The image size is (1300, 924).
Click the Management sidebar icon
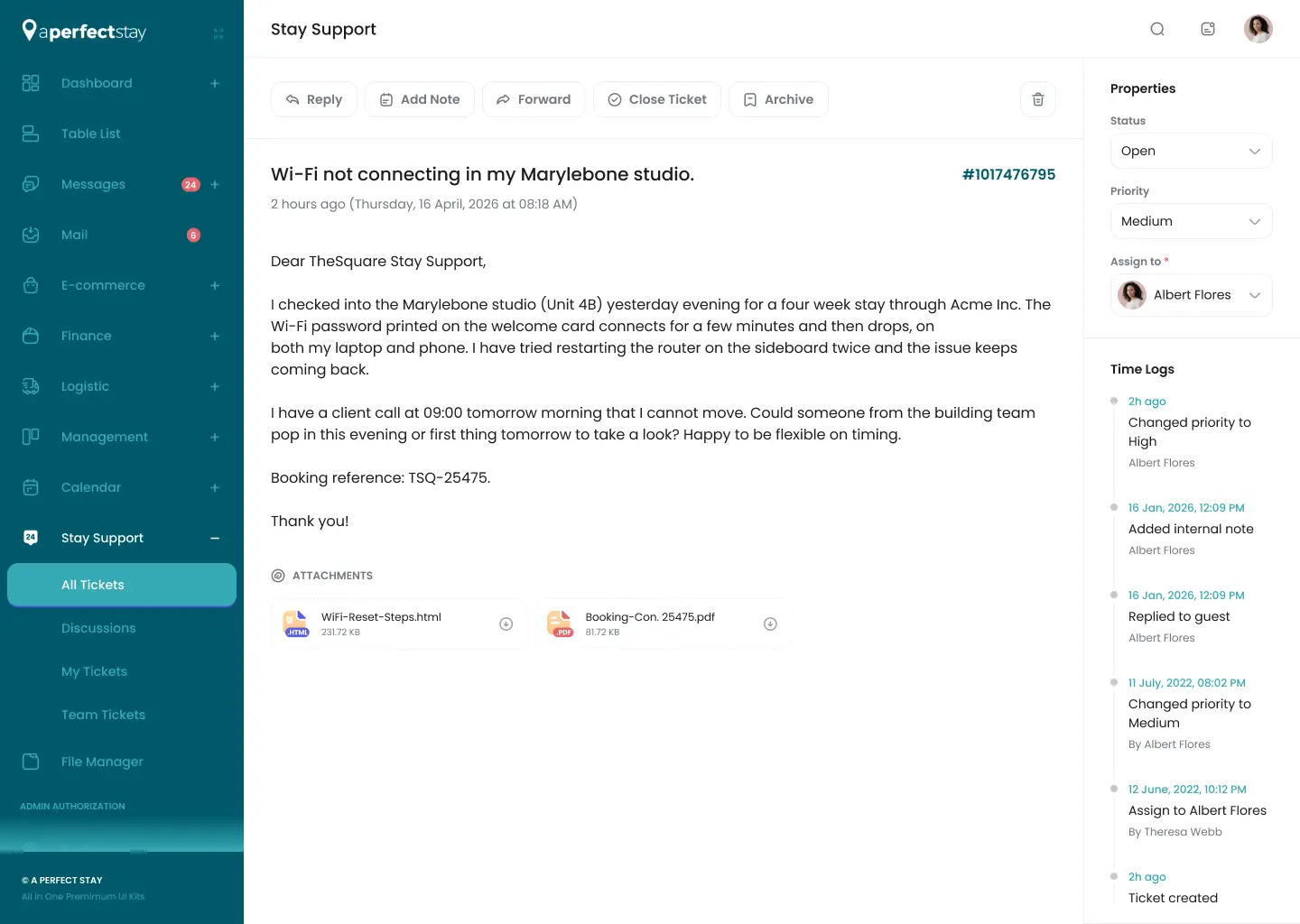(x=31, y=437)
